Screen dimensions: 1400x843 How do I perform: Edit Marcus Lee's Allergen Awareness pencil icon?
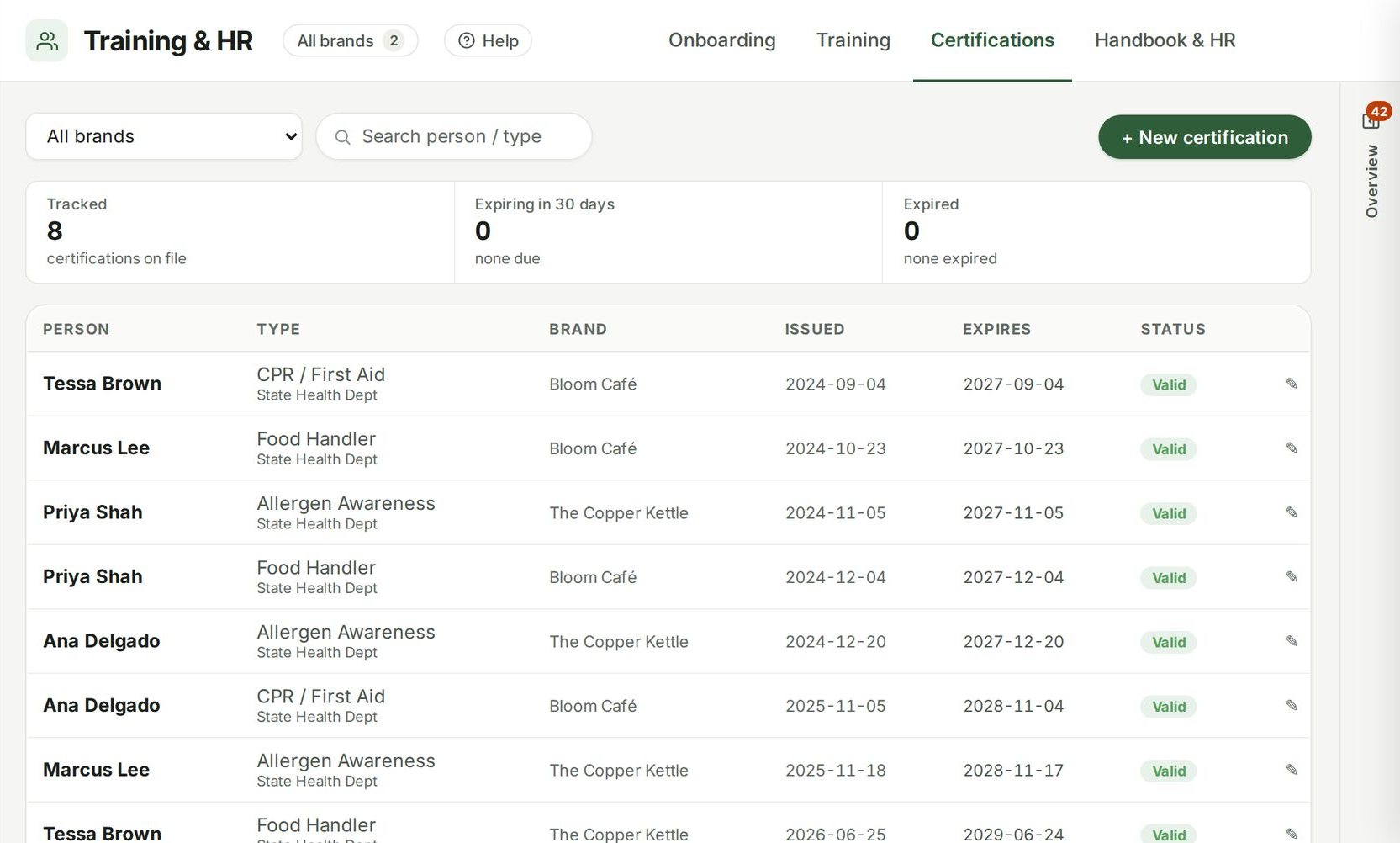(x=1292, y=770)
